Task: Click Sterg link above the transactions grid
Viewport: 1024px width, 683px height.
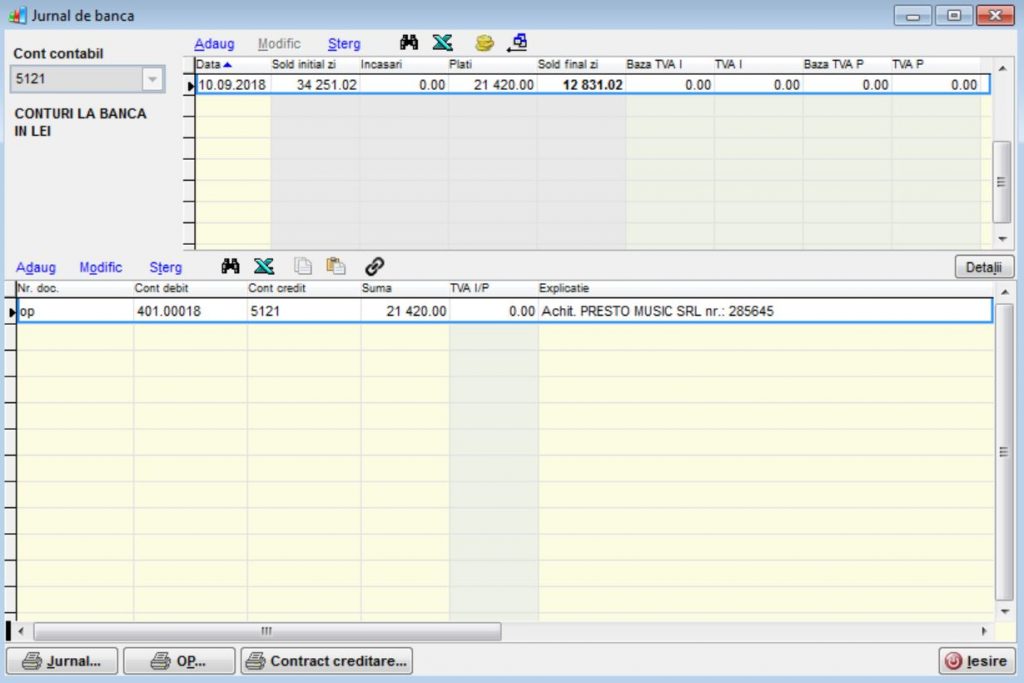Action: (x=166, y=267)
